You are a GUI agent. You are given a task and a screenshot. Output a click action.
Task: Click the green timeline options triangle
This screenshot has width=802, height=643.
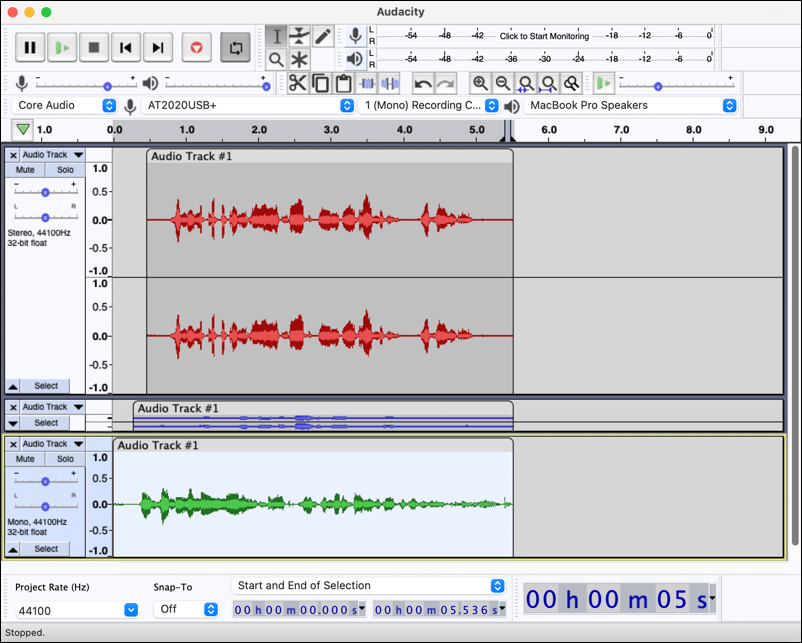click(23, 129)
